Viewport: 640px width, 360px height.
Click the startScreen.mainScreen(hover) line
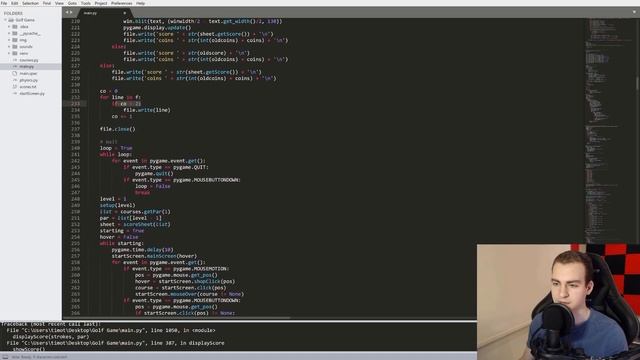pyautogui.click(x=154, y=256)
